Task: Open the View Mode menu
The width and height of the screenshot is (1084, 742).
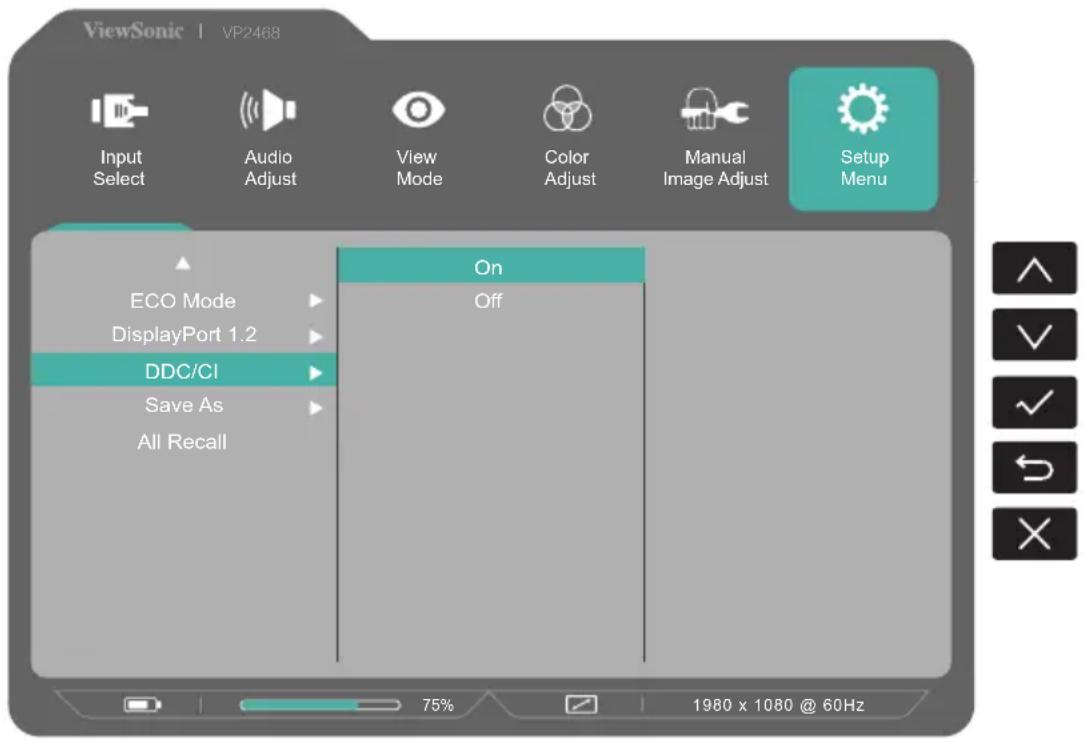Action: [x=418, y=139]
